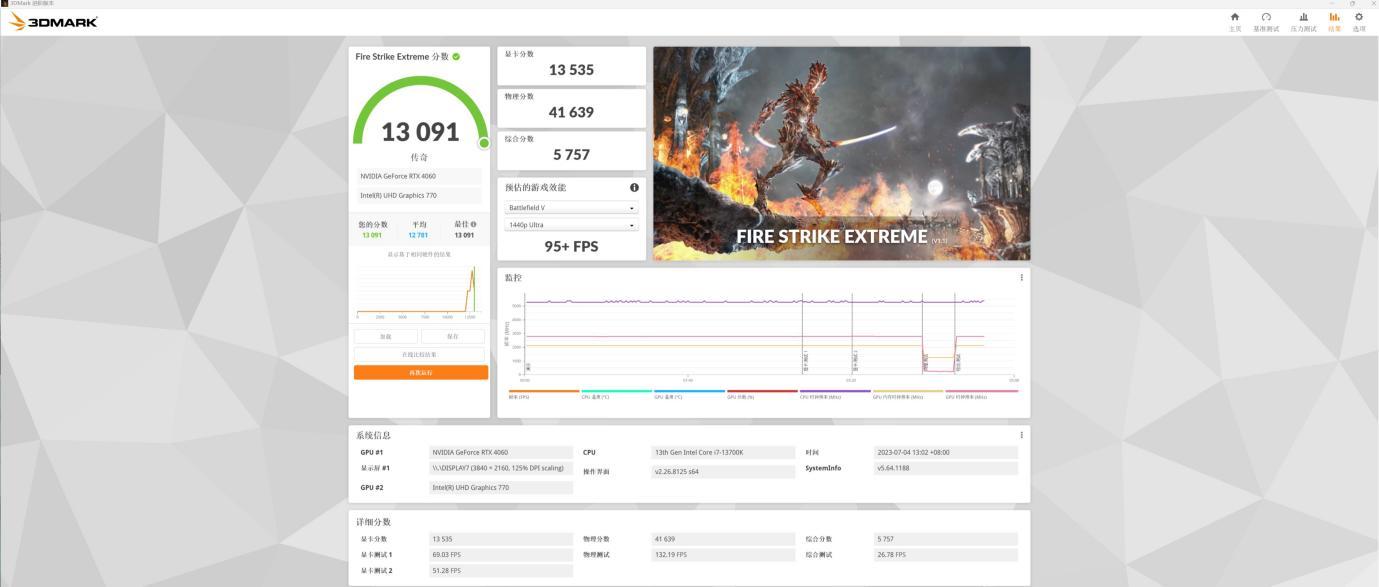Click the 平均 12 781 average score
The image size is (1379, 587).
(418, 236)
